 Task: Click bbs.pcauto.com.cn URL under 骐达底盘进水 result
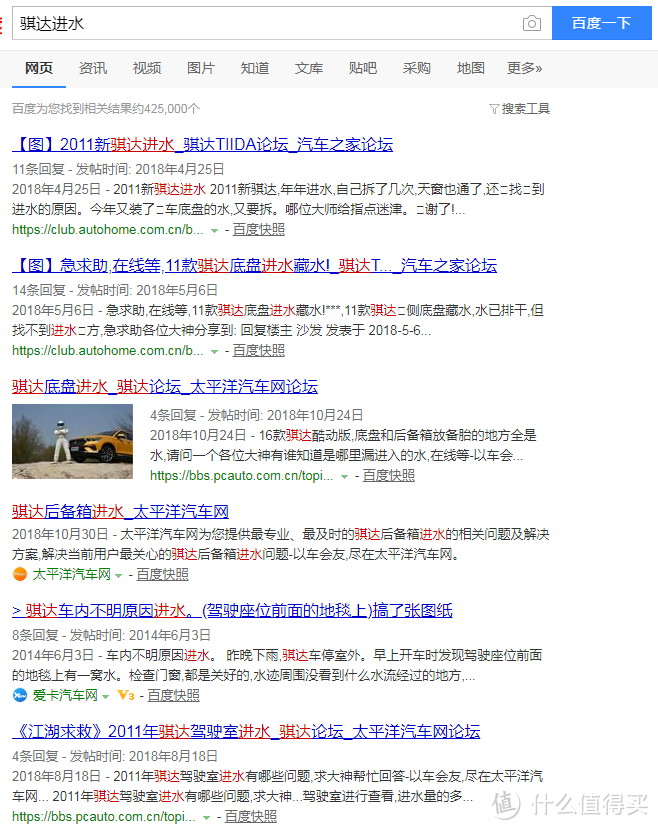tap(241, 476)
